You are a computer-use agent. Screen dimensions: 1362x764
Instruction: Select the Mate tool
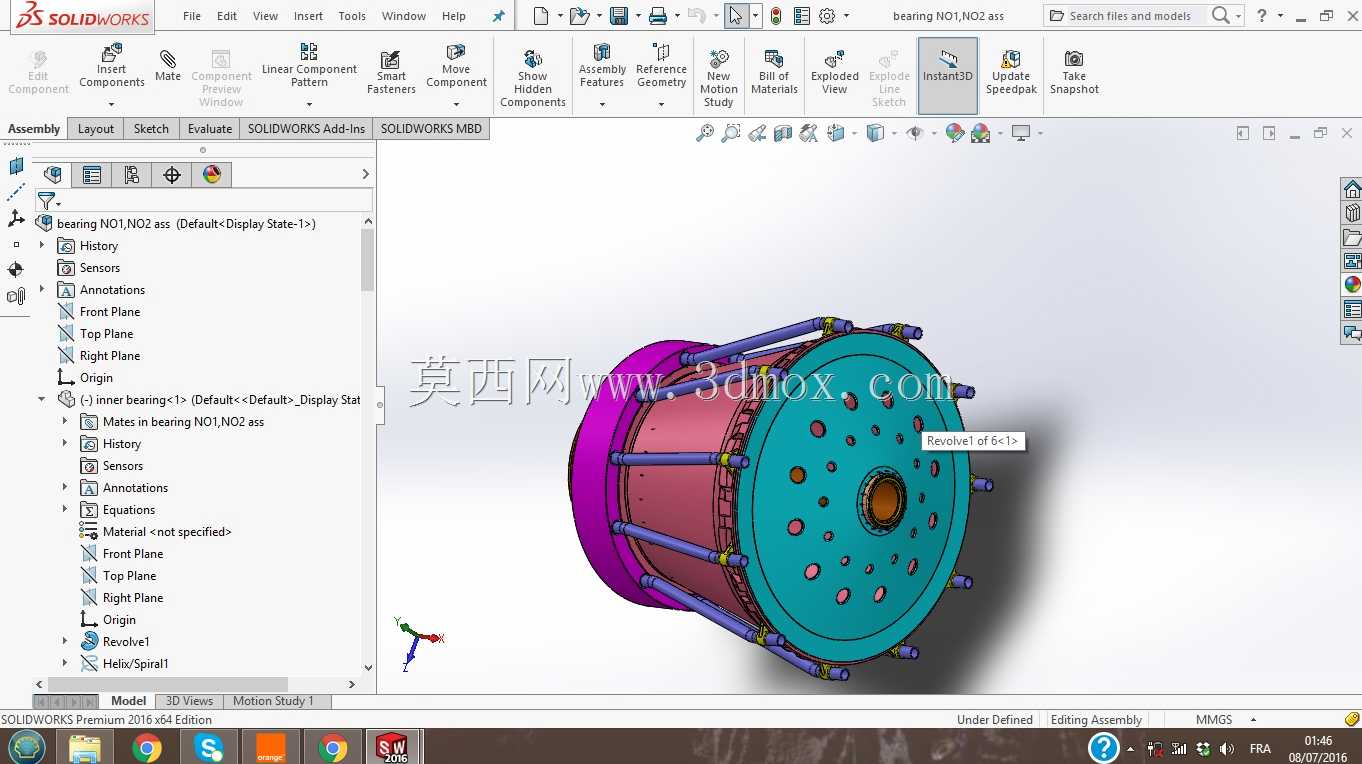pyautogui.click(x=168, y=65)
